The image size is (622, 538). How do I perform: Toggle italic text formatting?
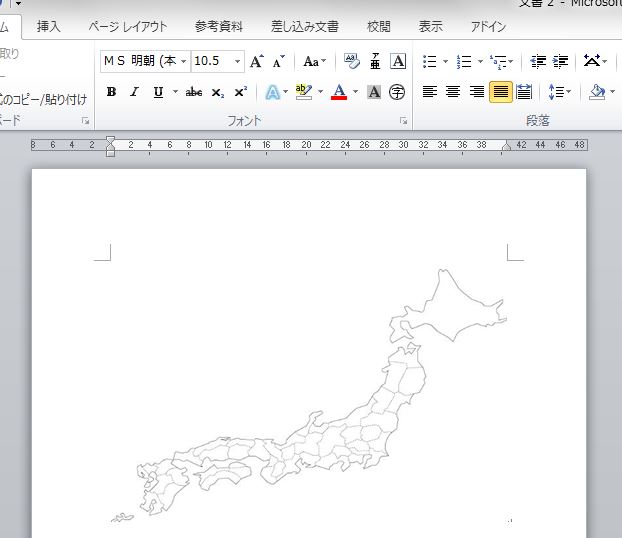pos(134,92)
